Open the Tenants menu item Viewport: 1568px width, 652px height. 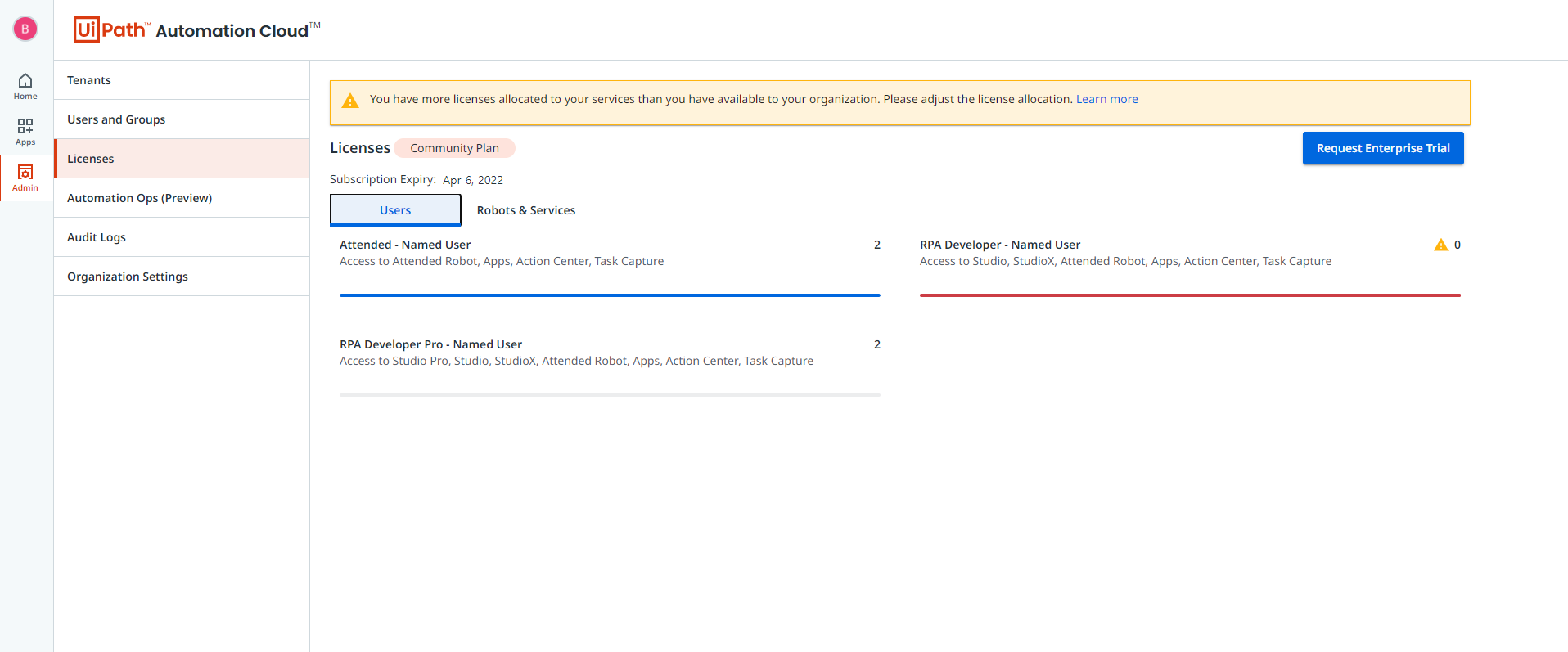89,80
